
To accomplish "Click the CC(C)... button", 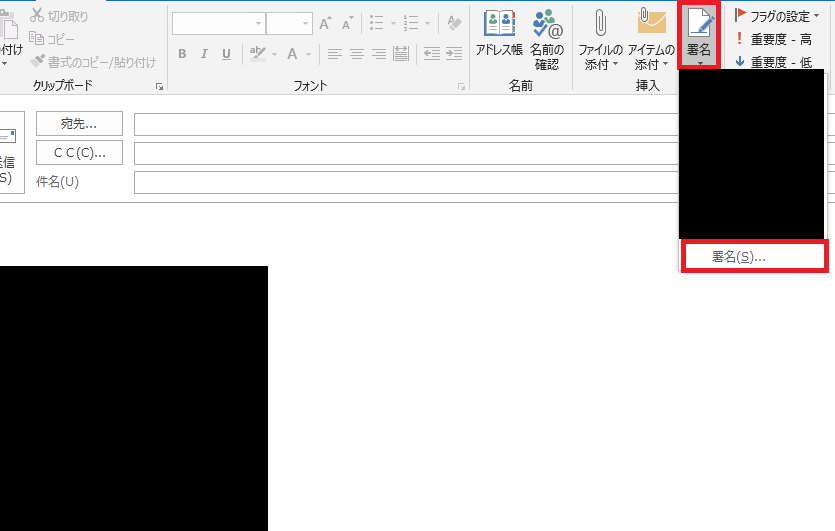I will coord(79,153).
